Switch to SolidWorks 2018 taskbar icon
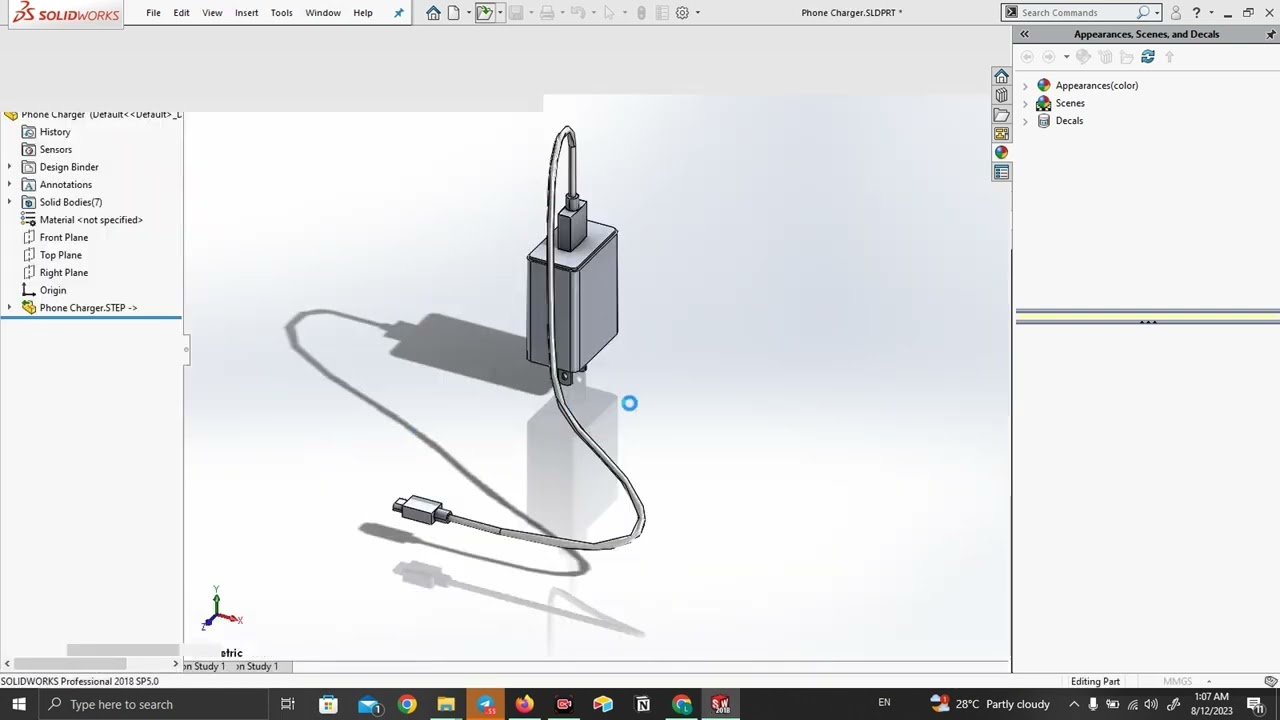Viewport: 1280px width, 720px height. pyautogui.click(x=720, y=704)
